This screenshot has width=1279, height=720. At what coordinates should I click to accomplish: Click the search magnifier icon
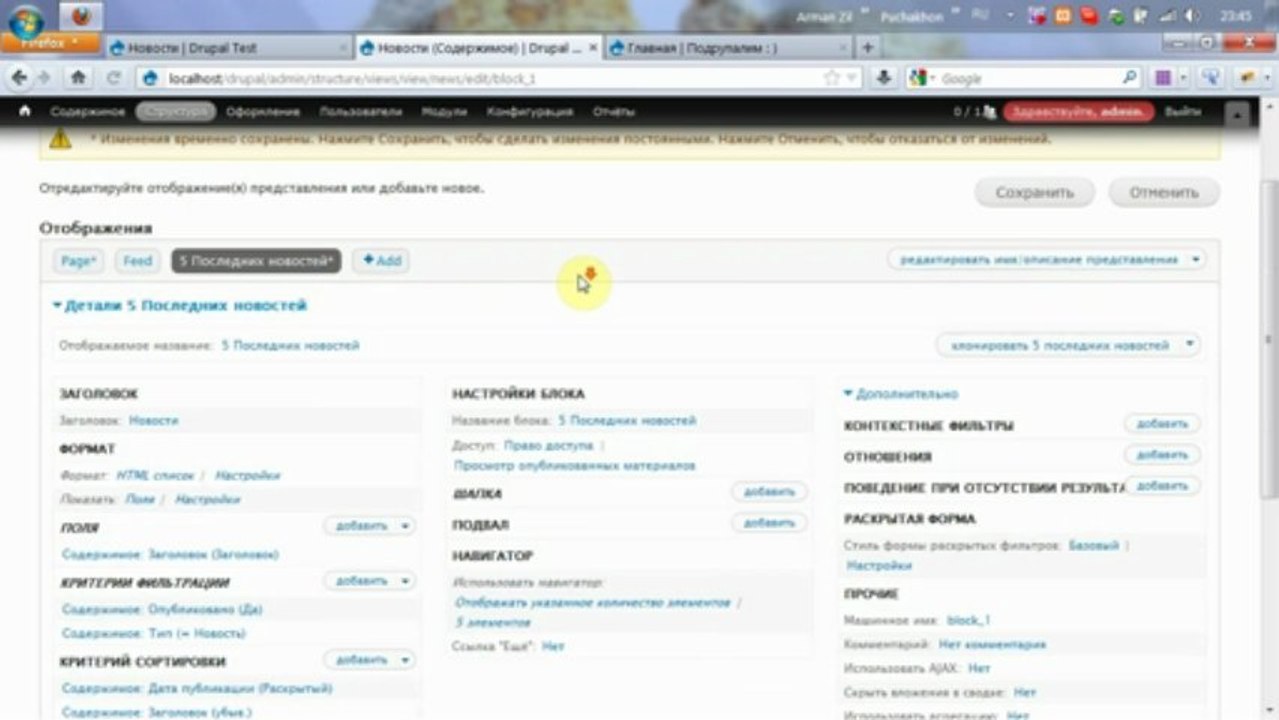(1129, 77)
